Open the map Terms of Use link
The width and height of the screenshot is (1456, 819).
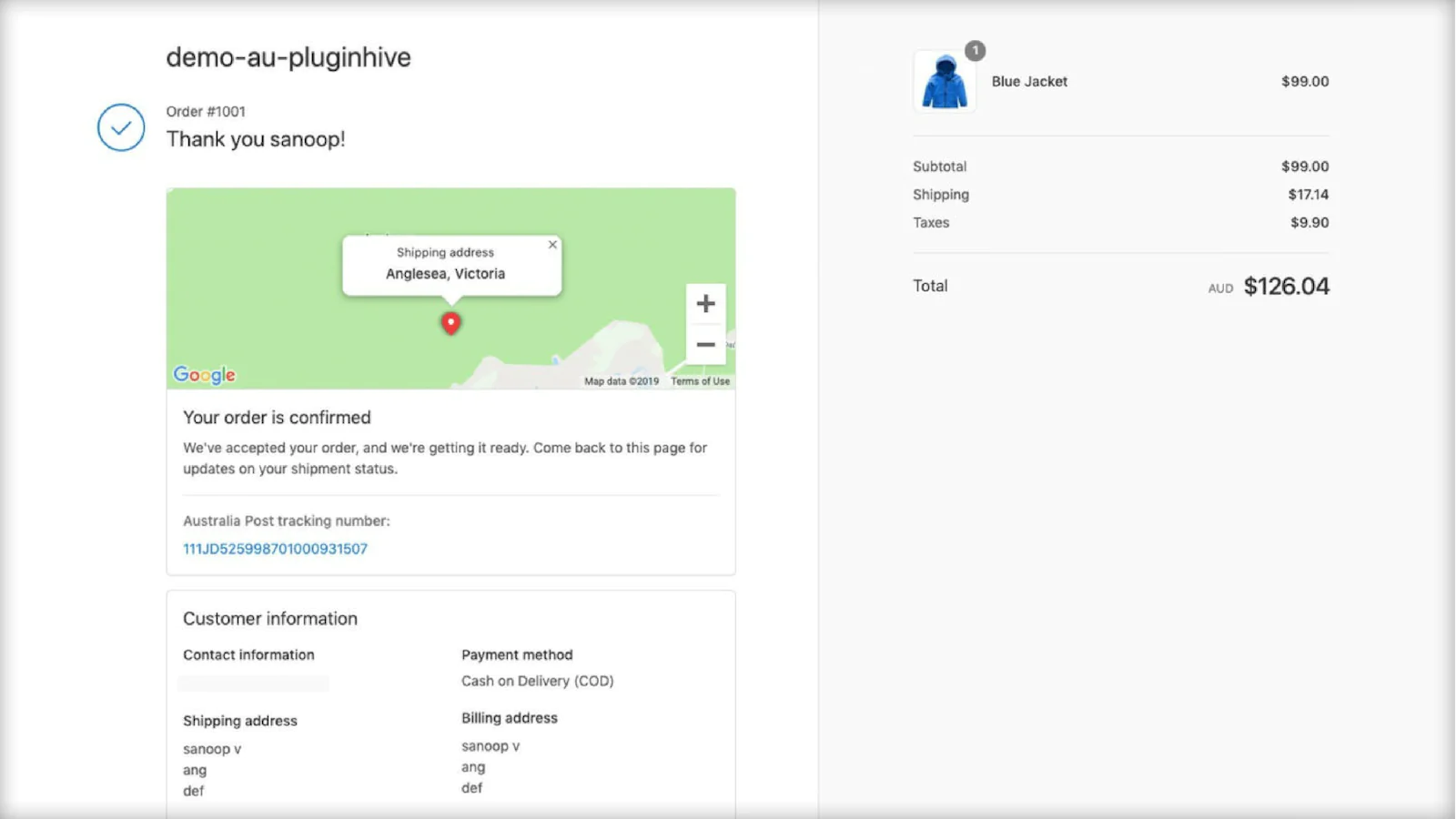[700, 381]
